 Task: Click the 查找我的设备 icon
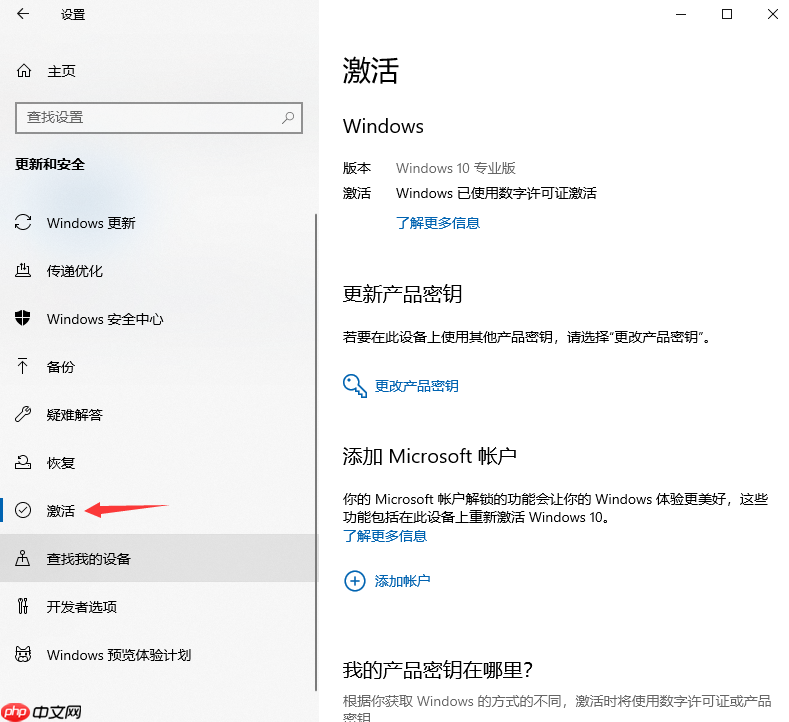[x=23, y=558]
